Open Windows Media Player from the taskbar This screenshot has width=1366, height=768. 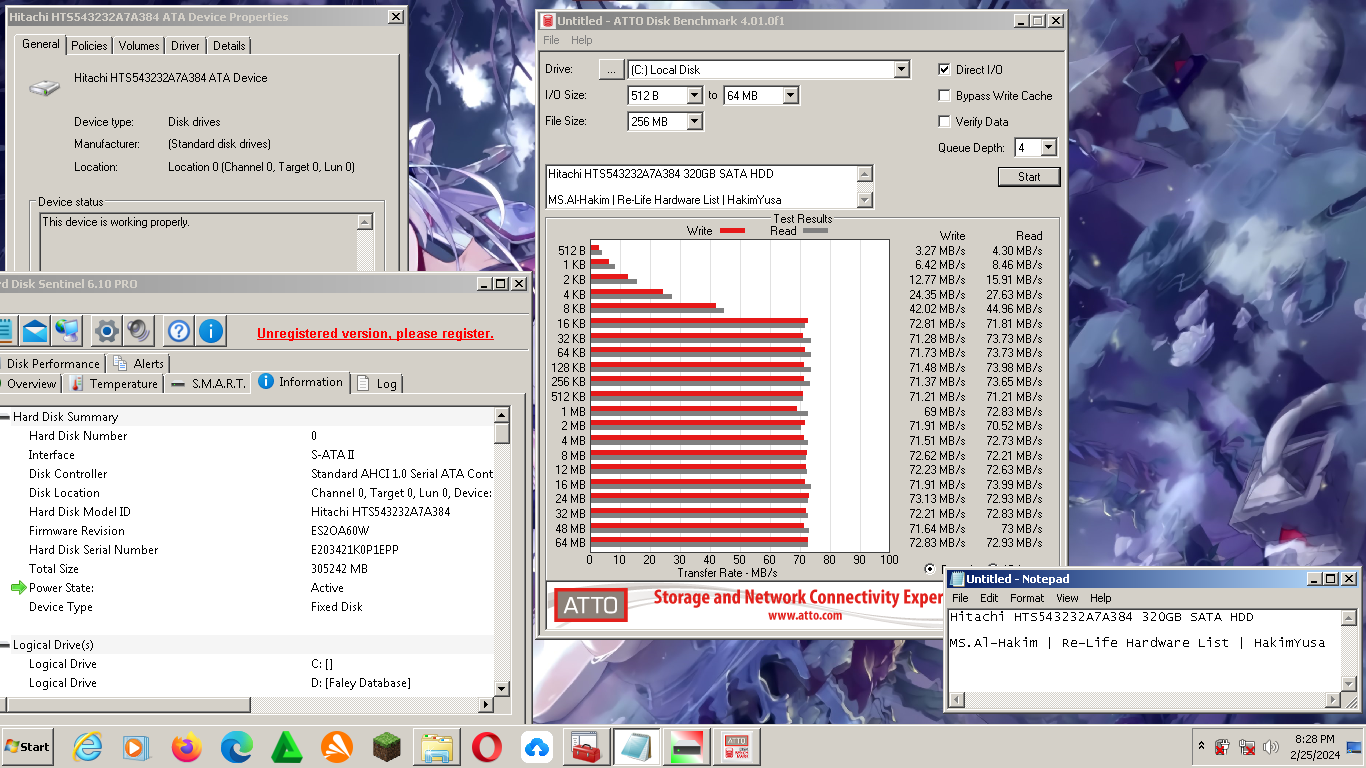pyautogui.click(x=135, y=747)
